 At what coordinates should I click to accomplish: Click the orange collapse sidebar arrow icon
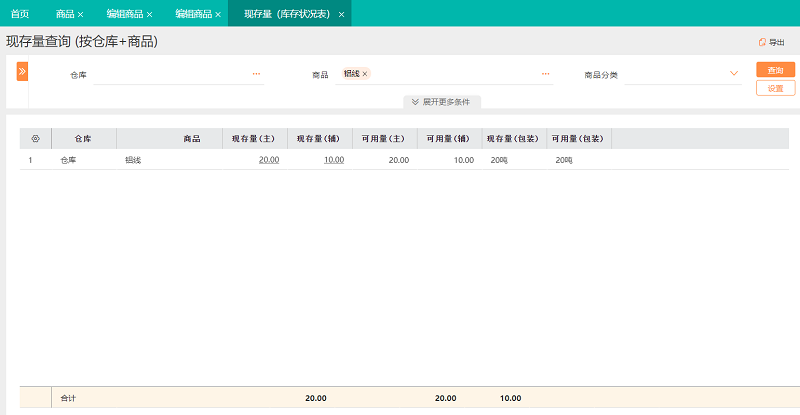coord(22,72)
